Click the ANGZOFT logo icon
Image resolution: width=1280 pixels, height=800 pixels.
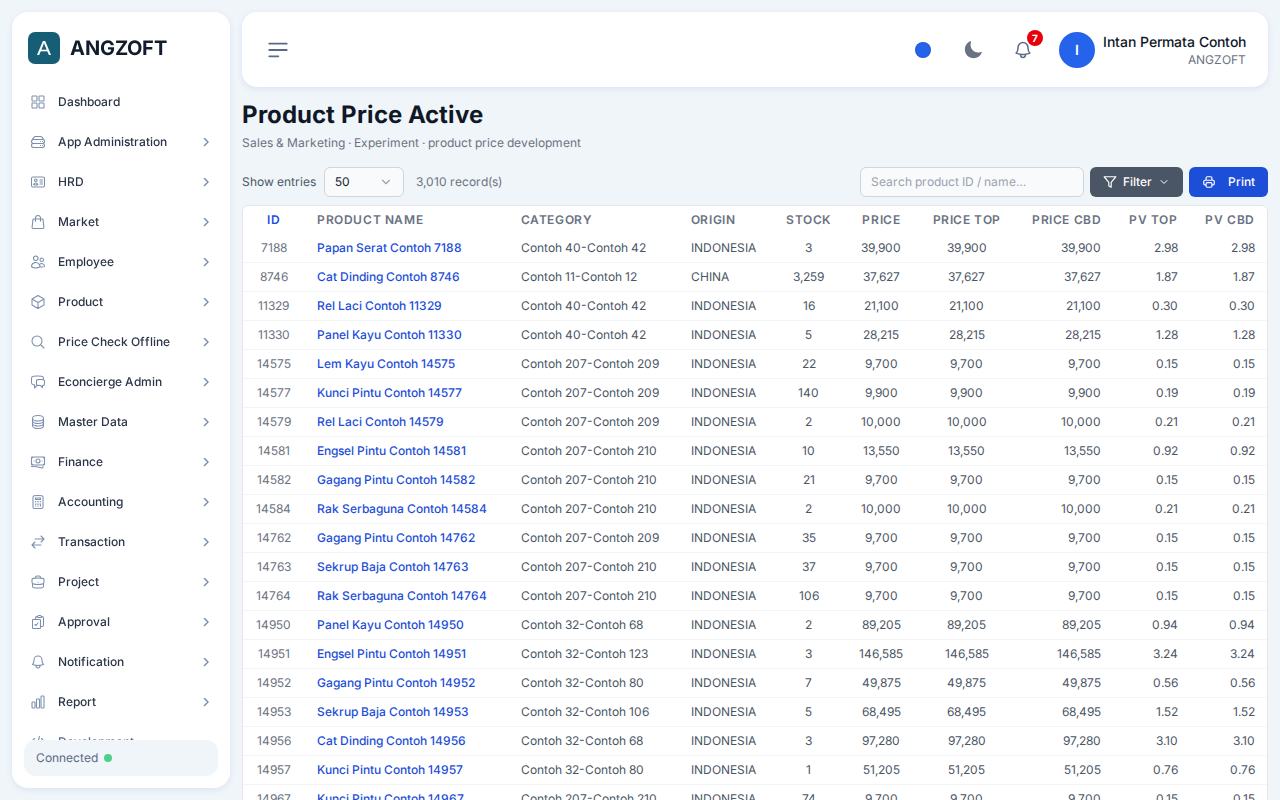(44, 48)
